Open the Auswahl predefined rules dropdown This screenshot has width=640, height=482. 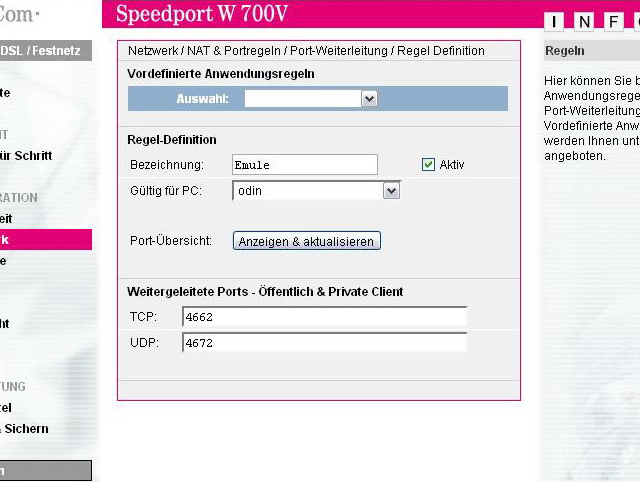click(x=311, y=98)
